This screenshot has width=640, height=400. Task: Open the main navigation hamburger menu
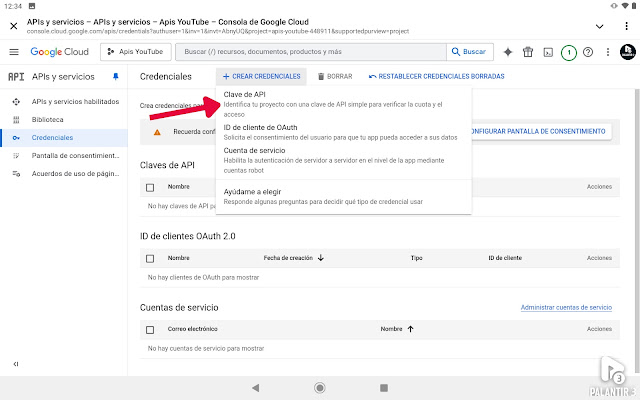point(14,52)
